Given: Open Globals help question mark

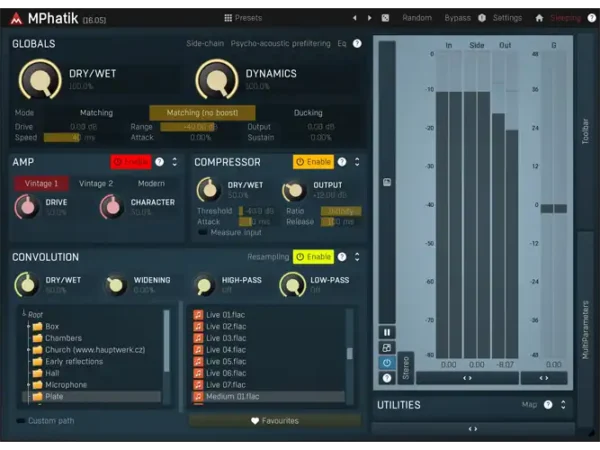Looking at the screenshot, I should coord(357,44).
